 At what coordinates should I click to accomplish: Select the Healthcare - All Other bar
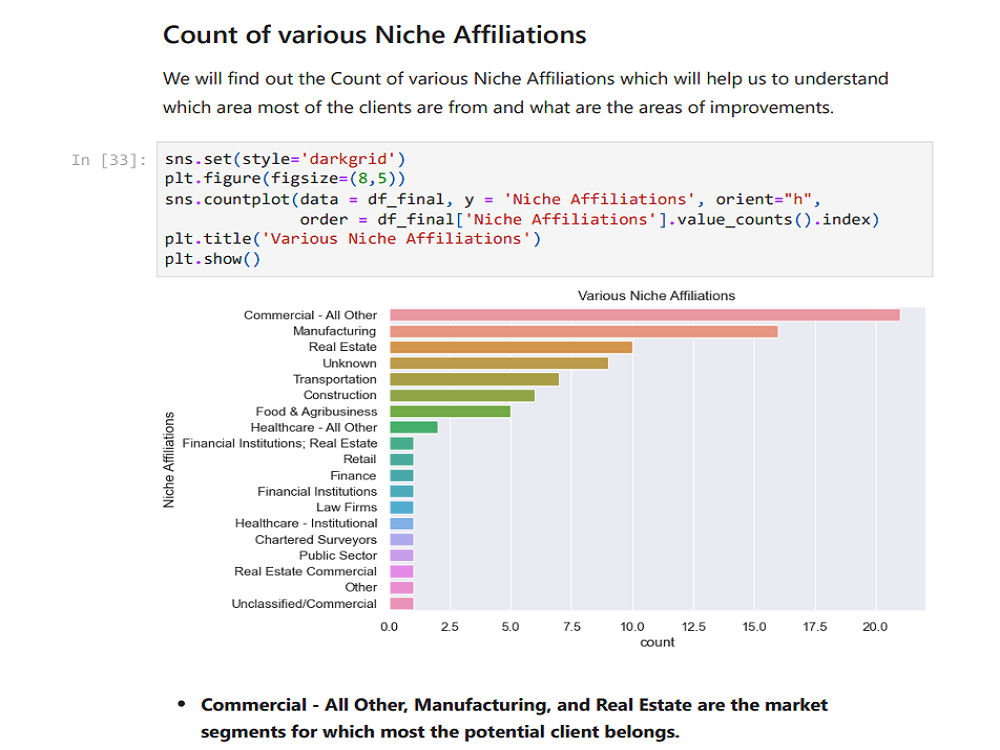pos(415,427)
